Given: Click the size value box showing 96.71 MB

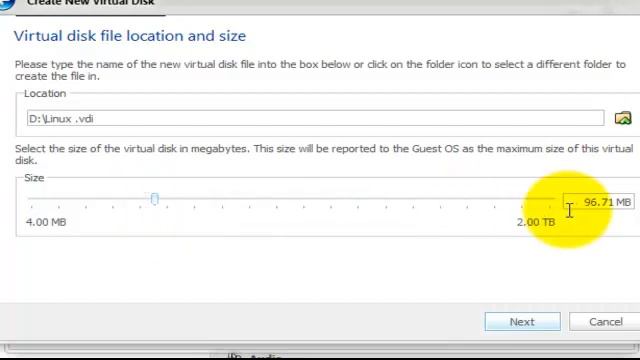Looking at the screenshot, I should pyautogui.click(x=599, y=202).
